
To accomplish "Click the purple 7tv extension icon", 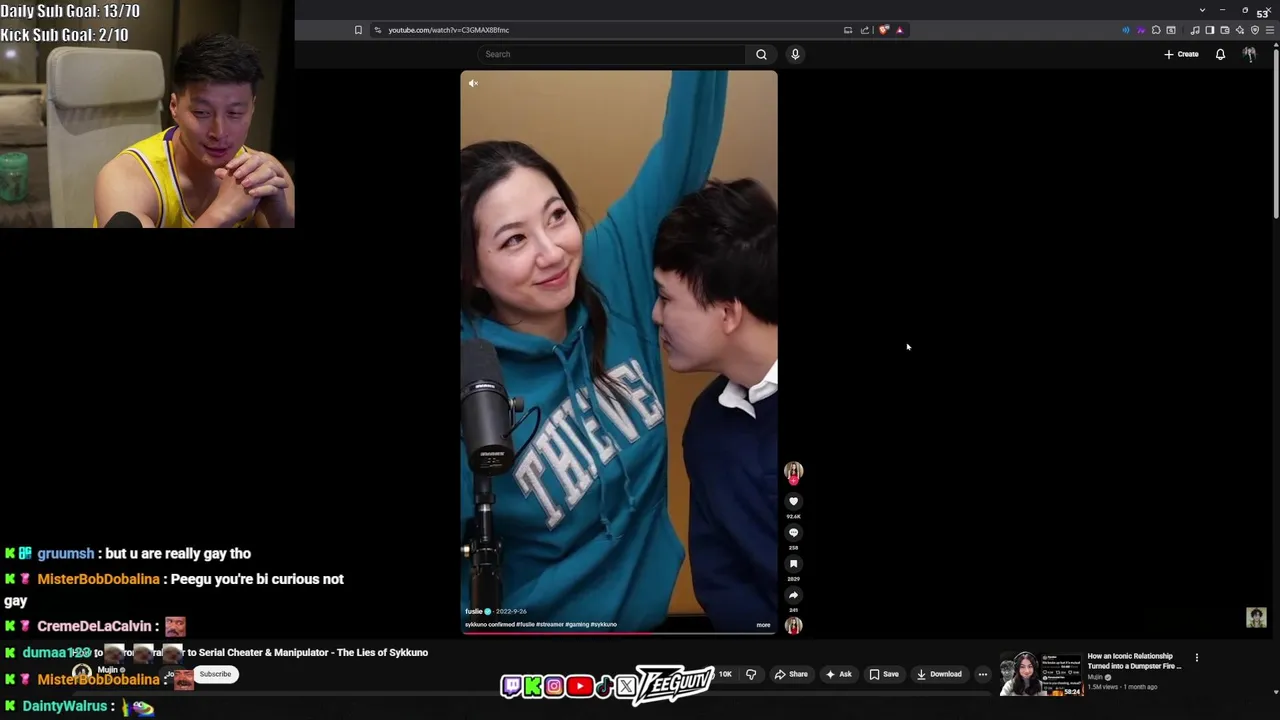I will coord(1141,30).
